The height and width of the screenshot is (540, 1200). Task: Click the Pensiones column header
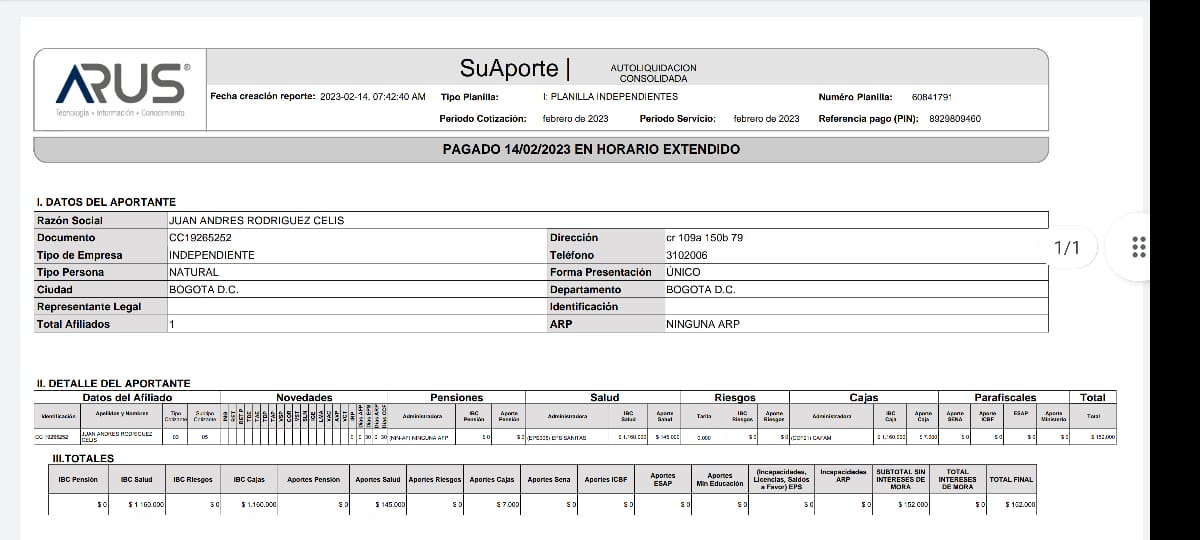456,398
